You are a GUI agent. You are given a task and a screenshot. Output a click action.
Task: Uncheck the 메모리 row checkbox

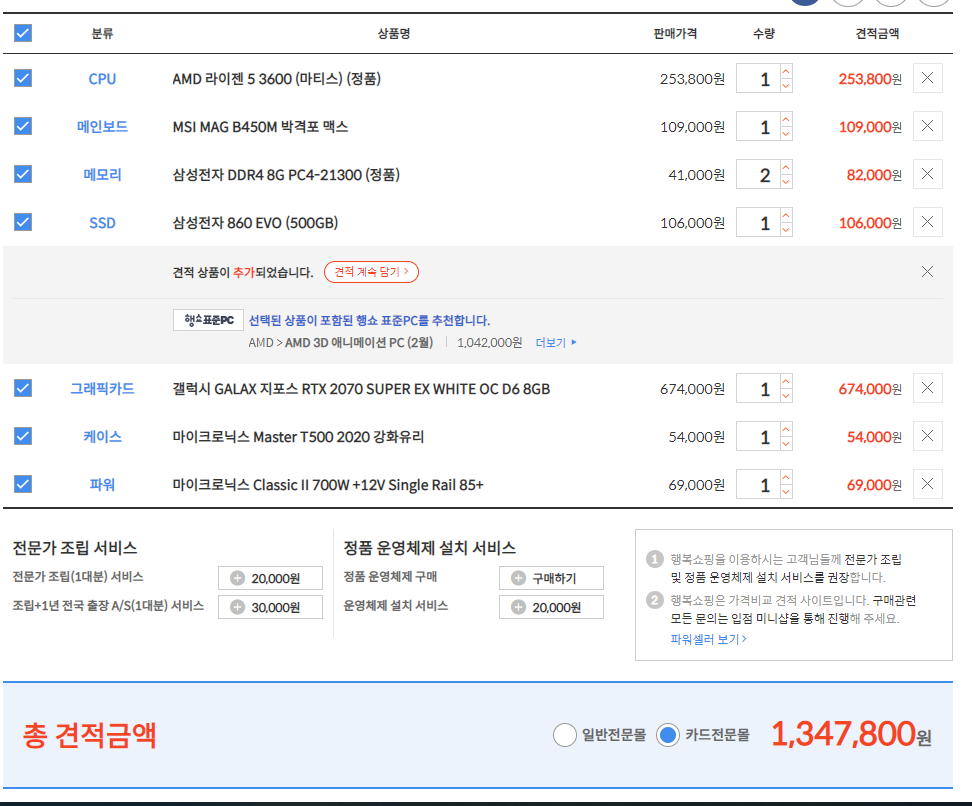coord(23,174)
